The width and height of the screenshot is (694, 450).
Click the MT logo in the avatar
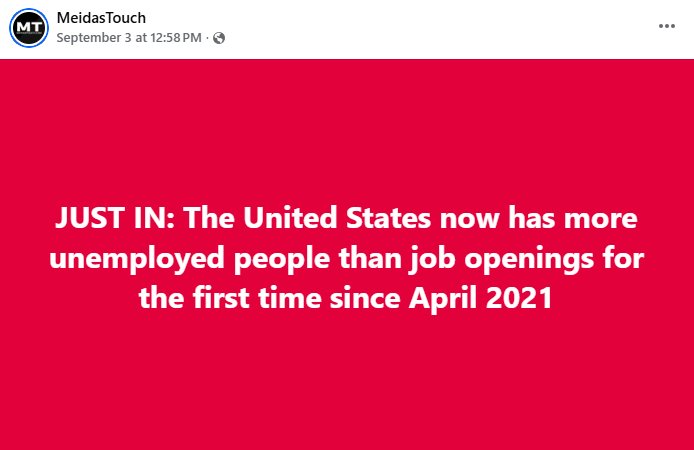(29, 26)
